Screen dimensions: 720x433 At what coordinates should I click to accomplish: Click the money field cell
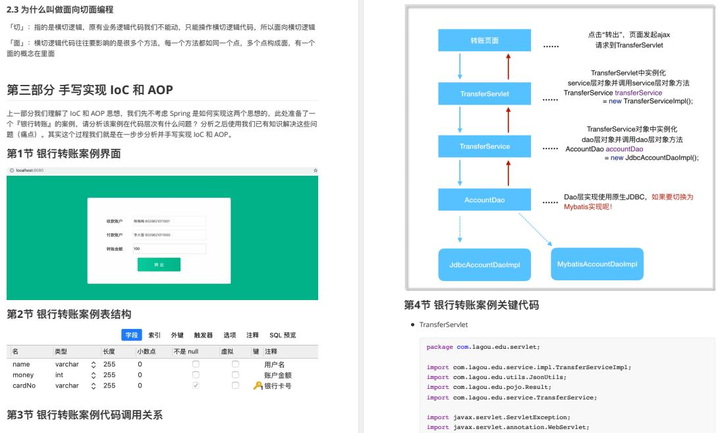[x=23, y=375]
